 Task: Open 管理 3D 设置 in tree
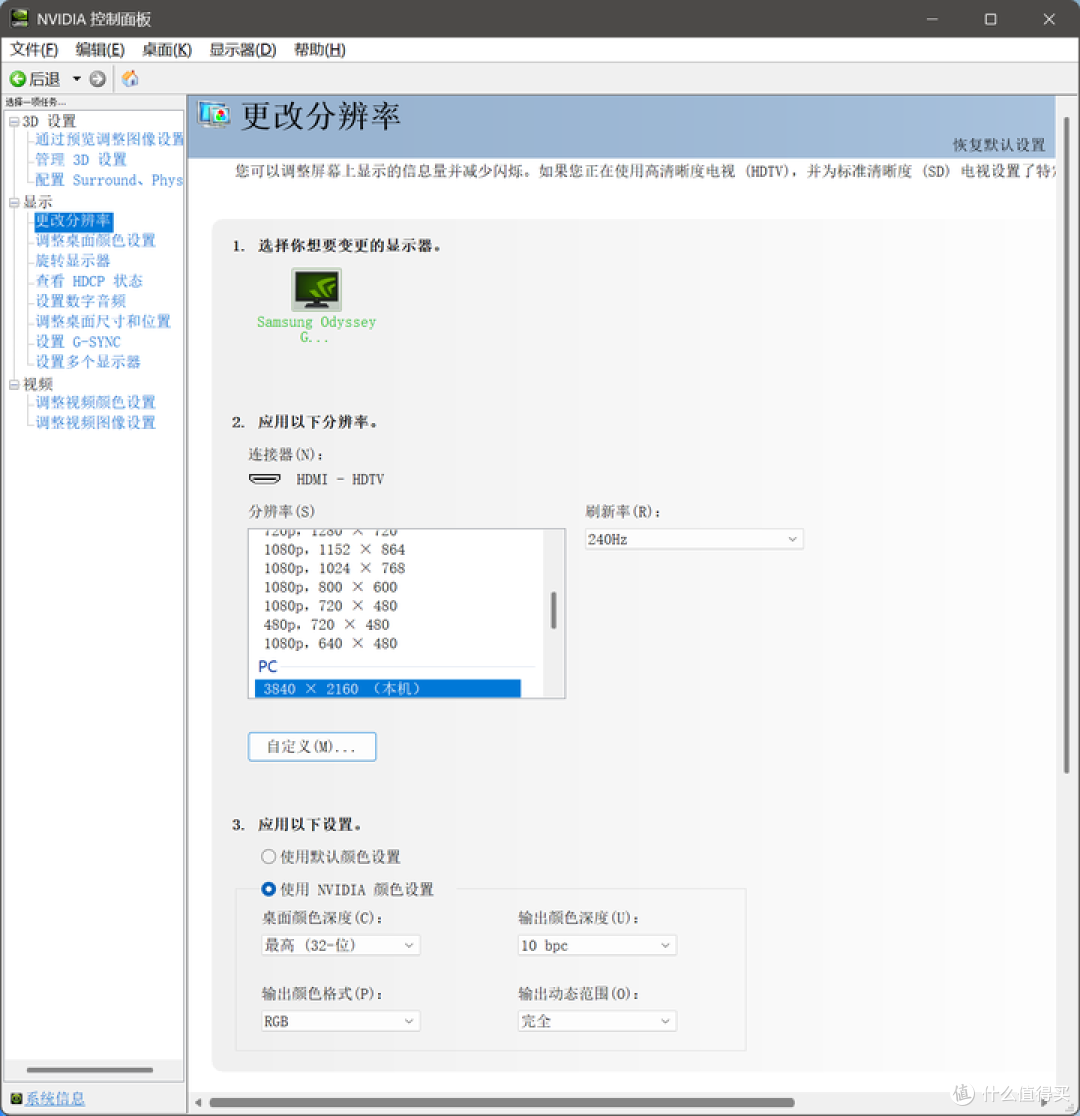tap(81, 159)
